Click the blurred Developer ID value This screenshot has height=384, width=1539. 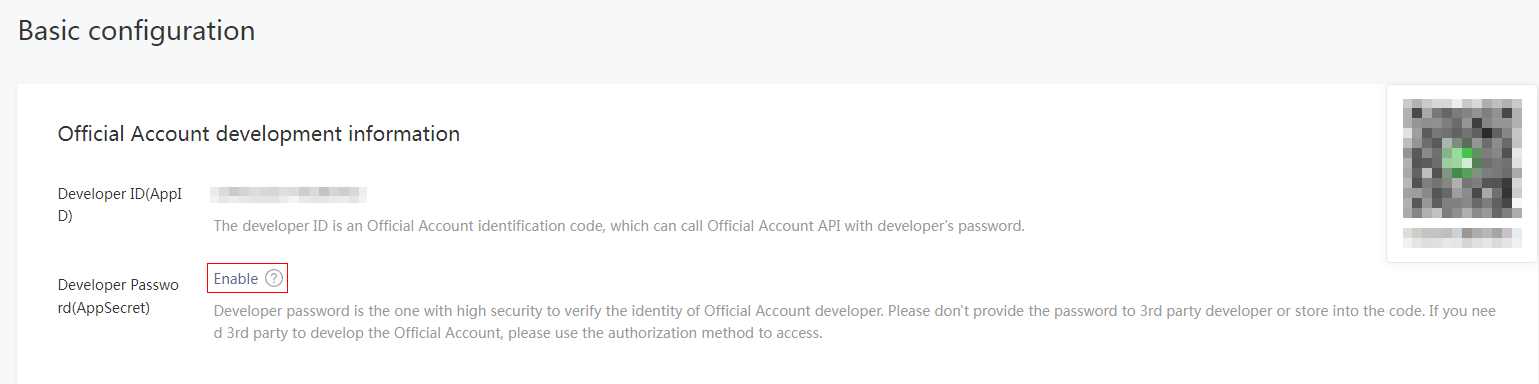290,195
